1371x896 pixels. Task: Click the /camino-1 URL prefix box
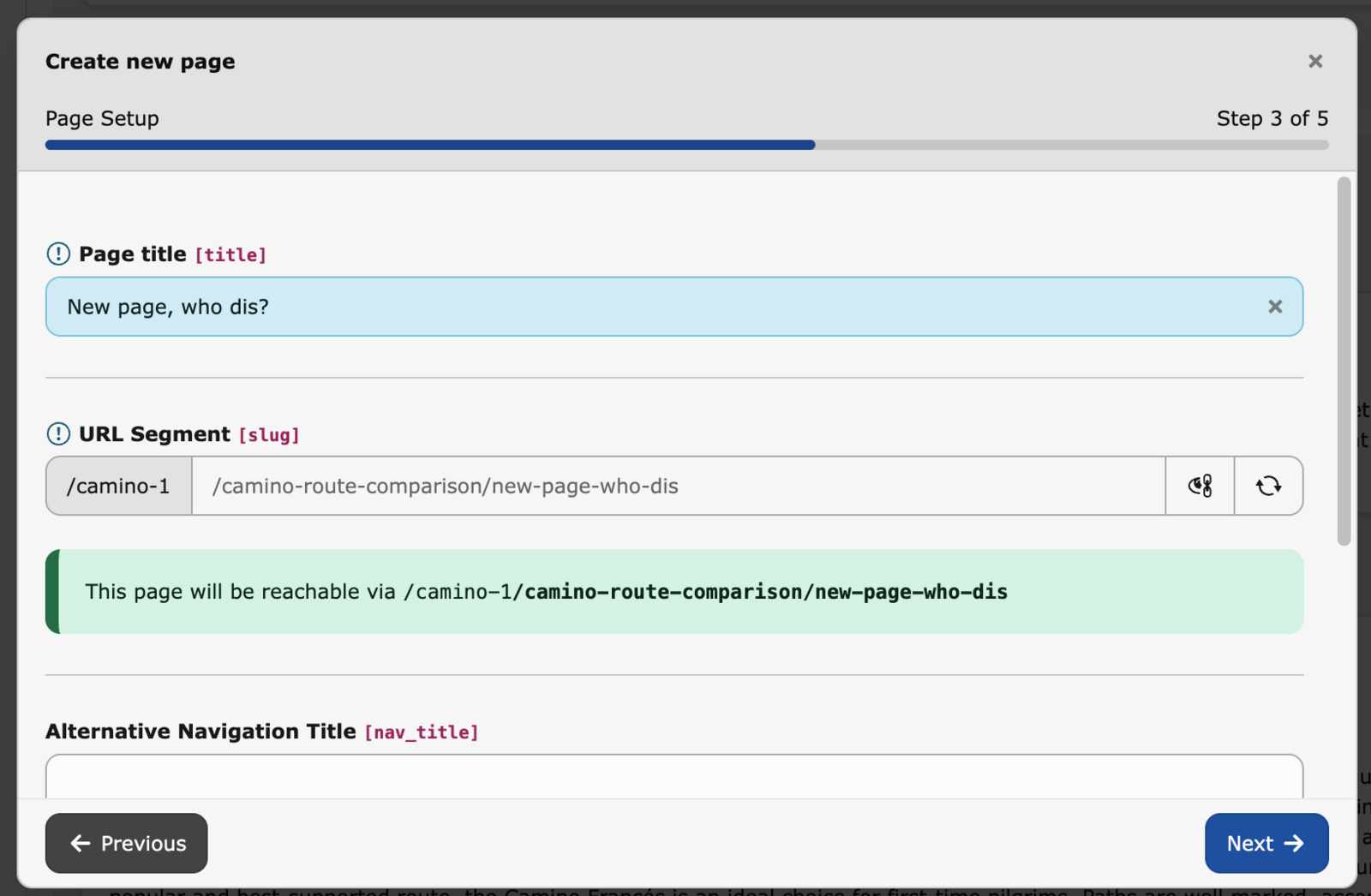click(119, 486)
